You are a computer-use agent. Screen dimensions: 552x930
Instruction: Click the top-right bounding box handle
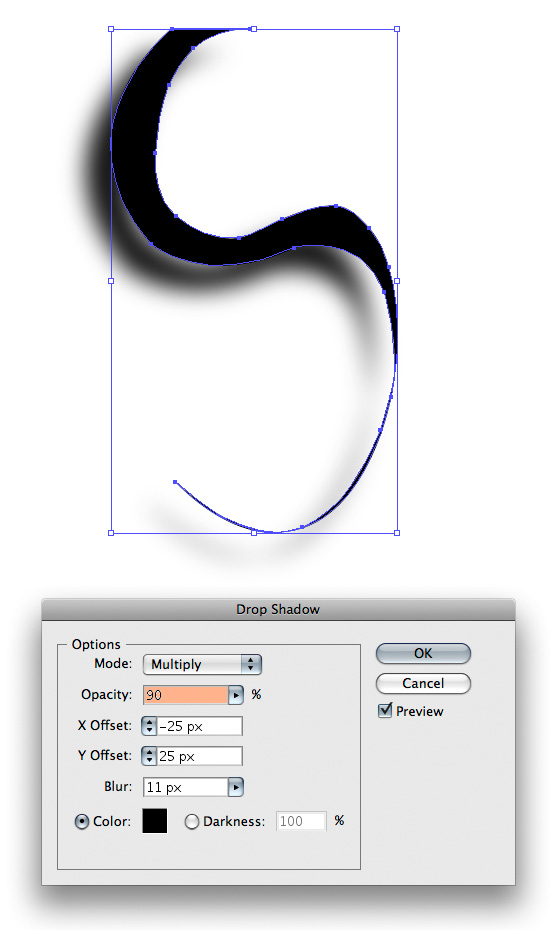[397, 28]
